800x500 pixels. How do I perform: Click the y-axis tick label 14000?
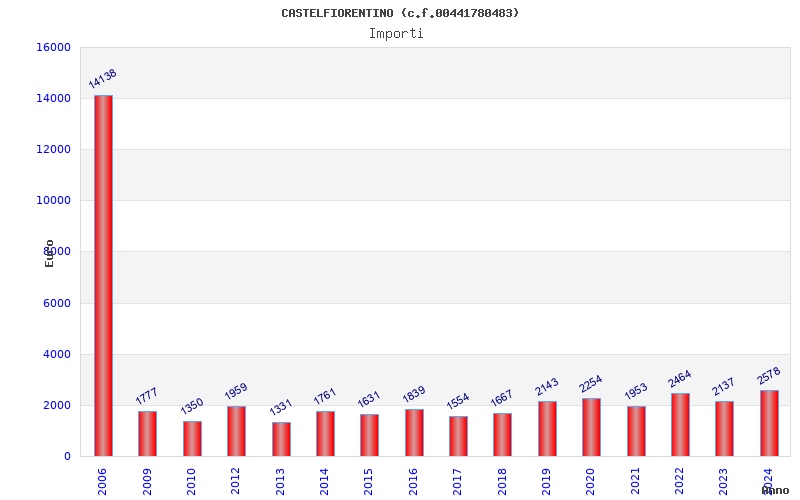coord(54,98)
